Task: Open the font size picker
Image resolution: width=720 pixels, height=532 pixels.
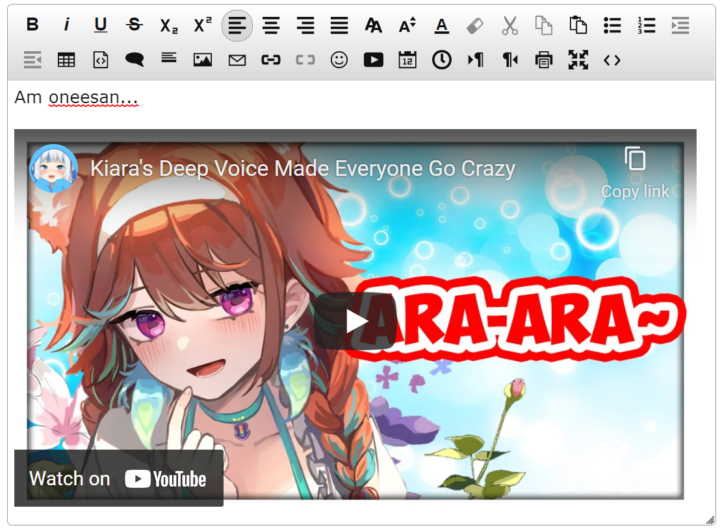Action: [407, 25]
